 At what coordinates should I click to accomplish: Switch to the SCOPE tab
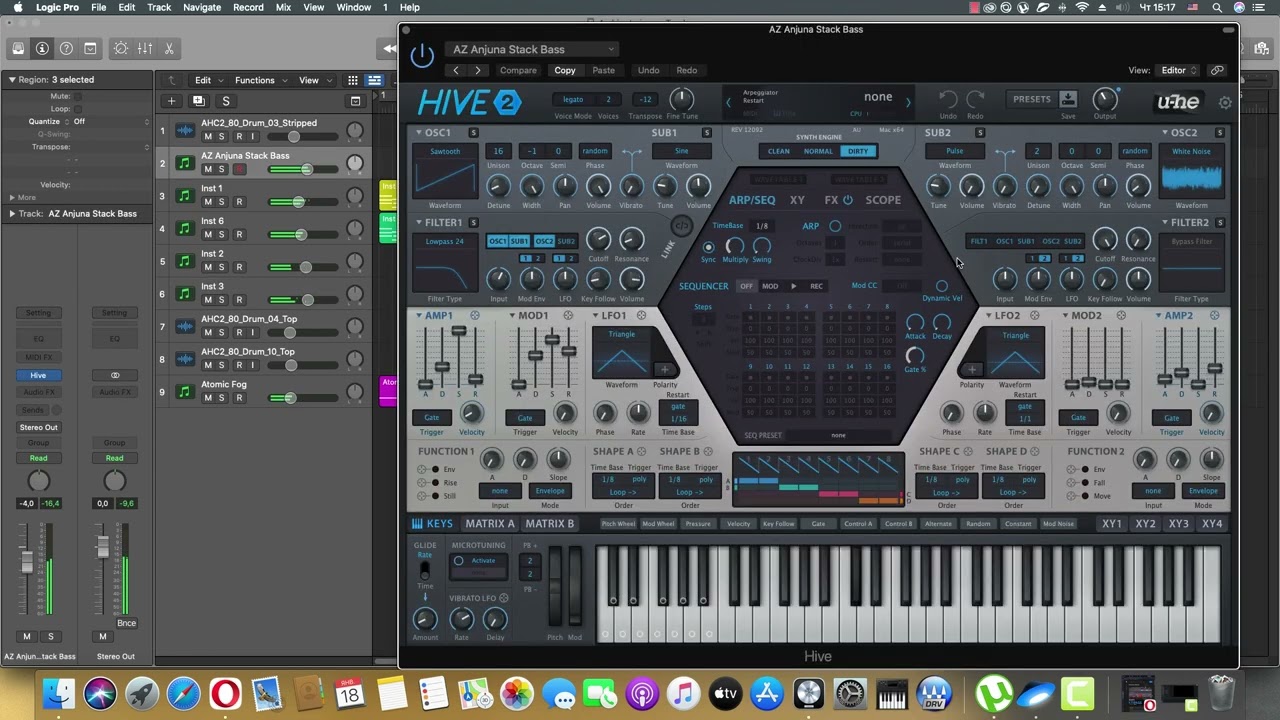point(883,200)
